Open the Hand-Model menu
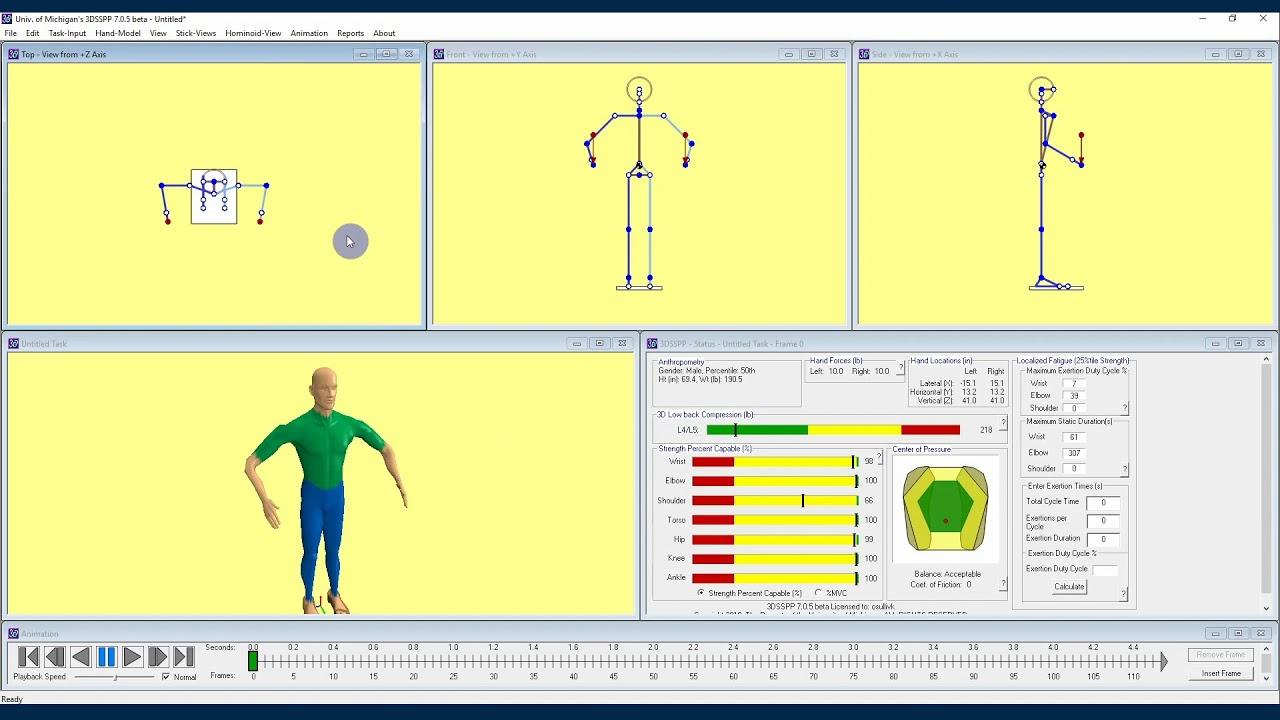Viewport: 1280px width, 720px height. (x=118, y=33)
